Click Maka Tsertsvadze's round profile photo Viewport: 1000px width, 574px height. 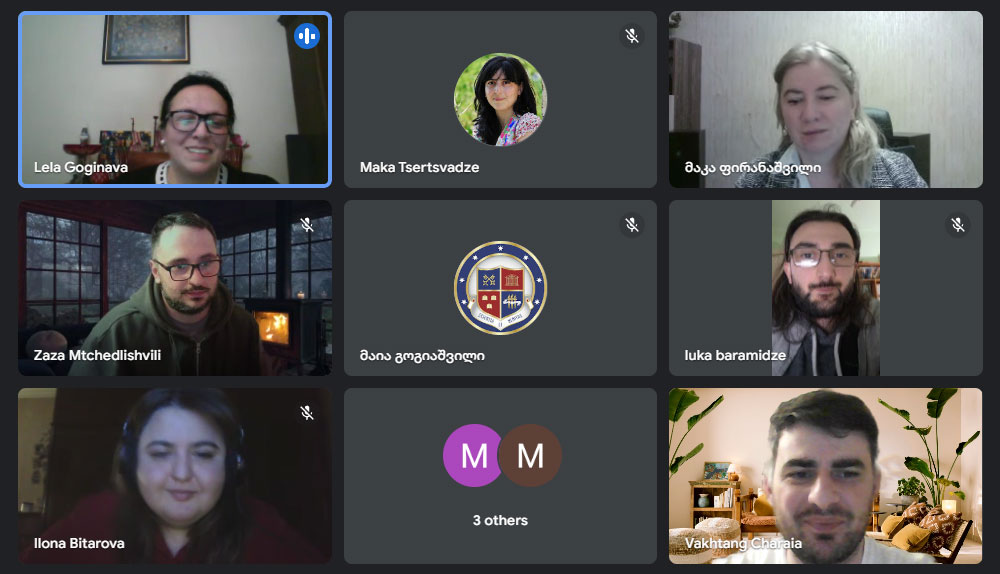pos(501,99)
